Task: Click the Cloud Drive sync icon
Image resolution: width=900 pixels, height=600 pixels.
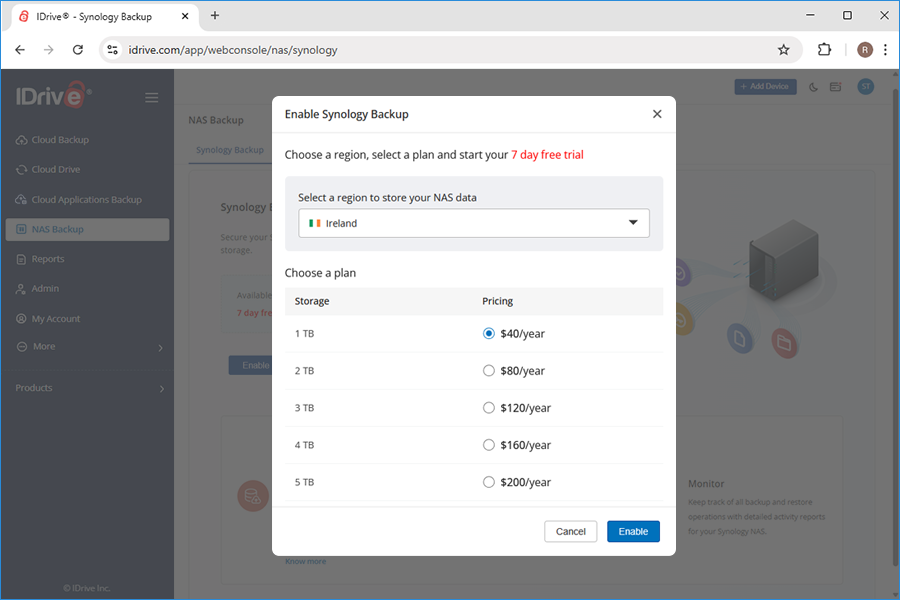Action: (x=21, y=170)
